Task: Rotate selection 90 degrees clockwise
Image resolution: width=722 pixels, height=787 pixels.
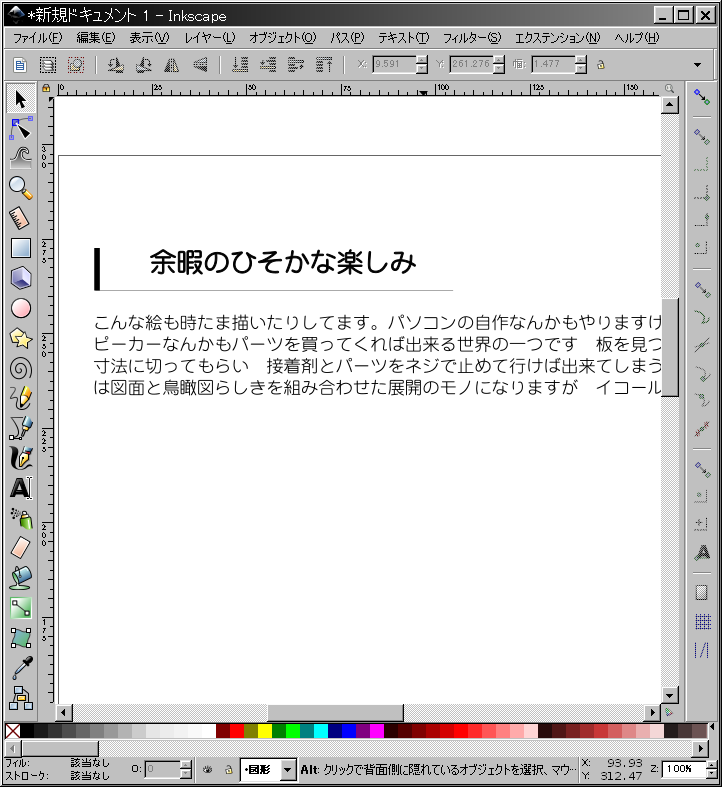Action: click(x=144, y=65)
